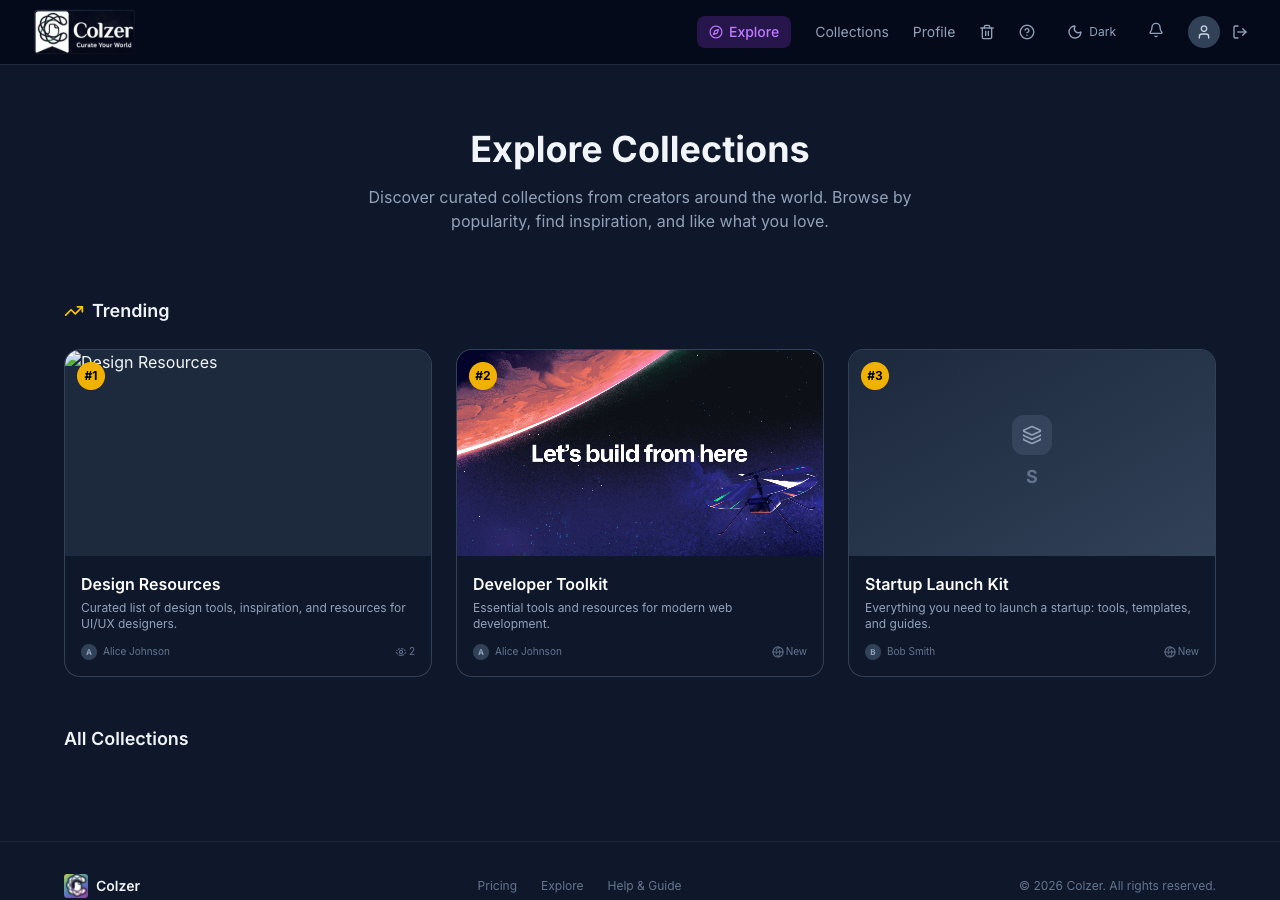
Task: Click the help question mark icon
Action: (x=1026, y=31)
